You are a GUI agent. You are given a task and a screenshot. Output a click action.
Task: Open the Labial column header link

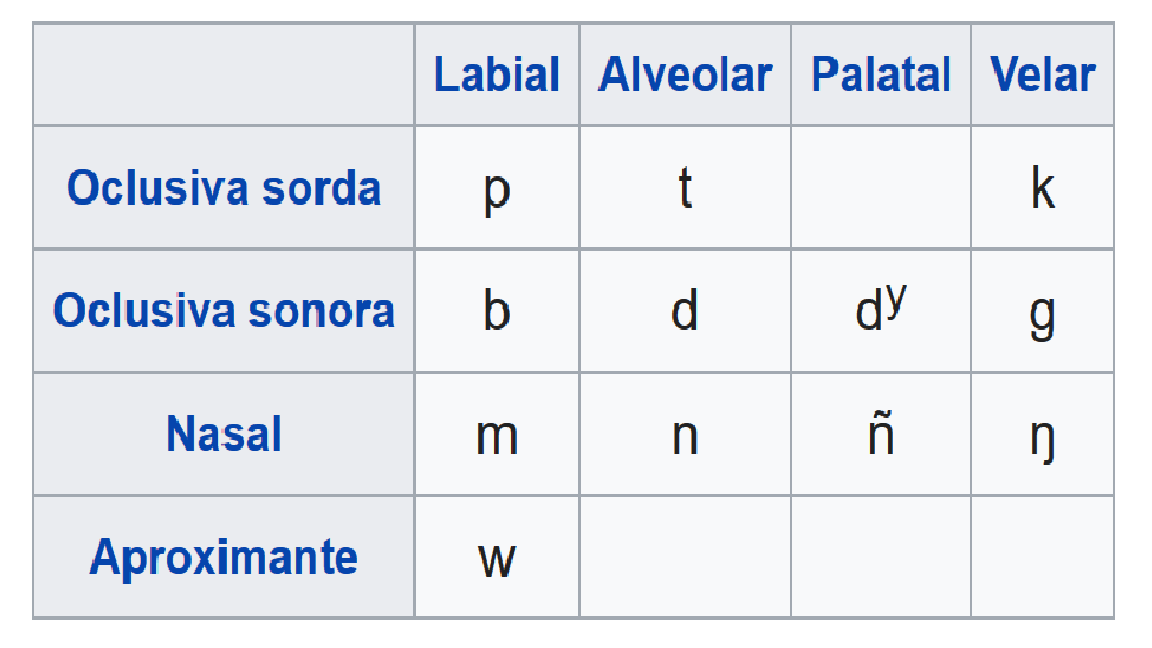click(497, 75)
